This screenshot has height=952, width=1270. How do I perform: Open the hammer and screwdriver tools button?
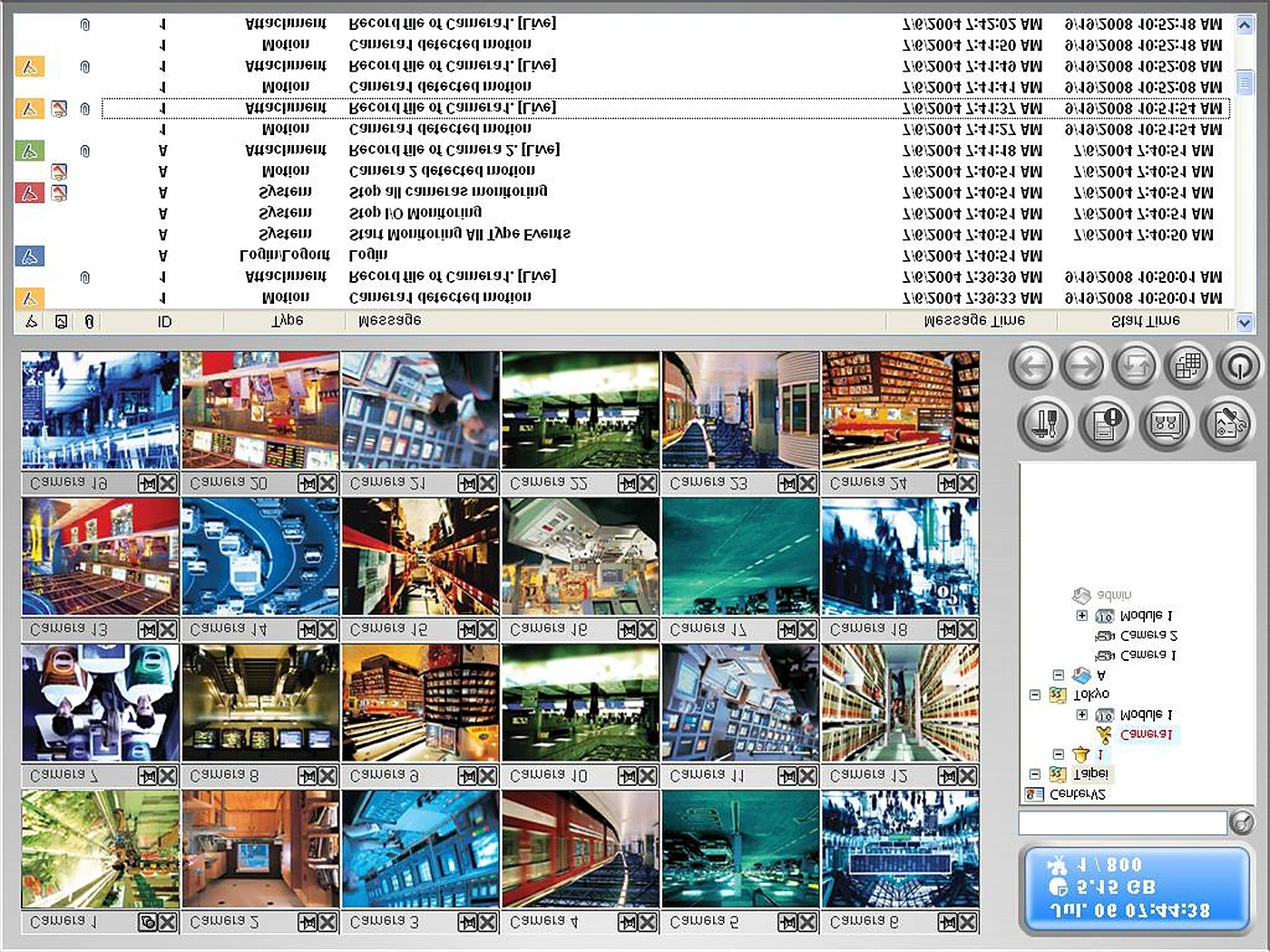point(1044,423)
